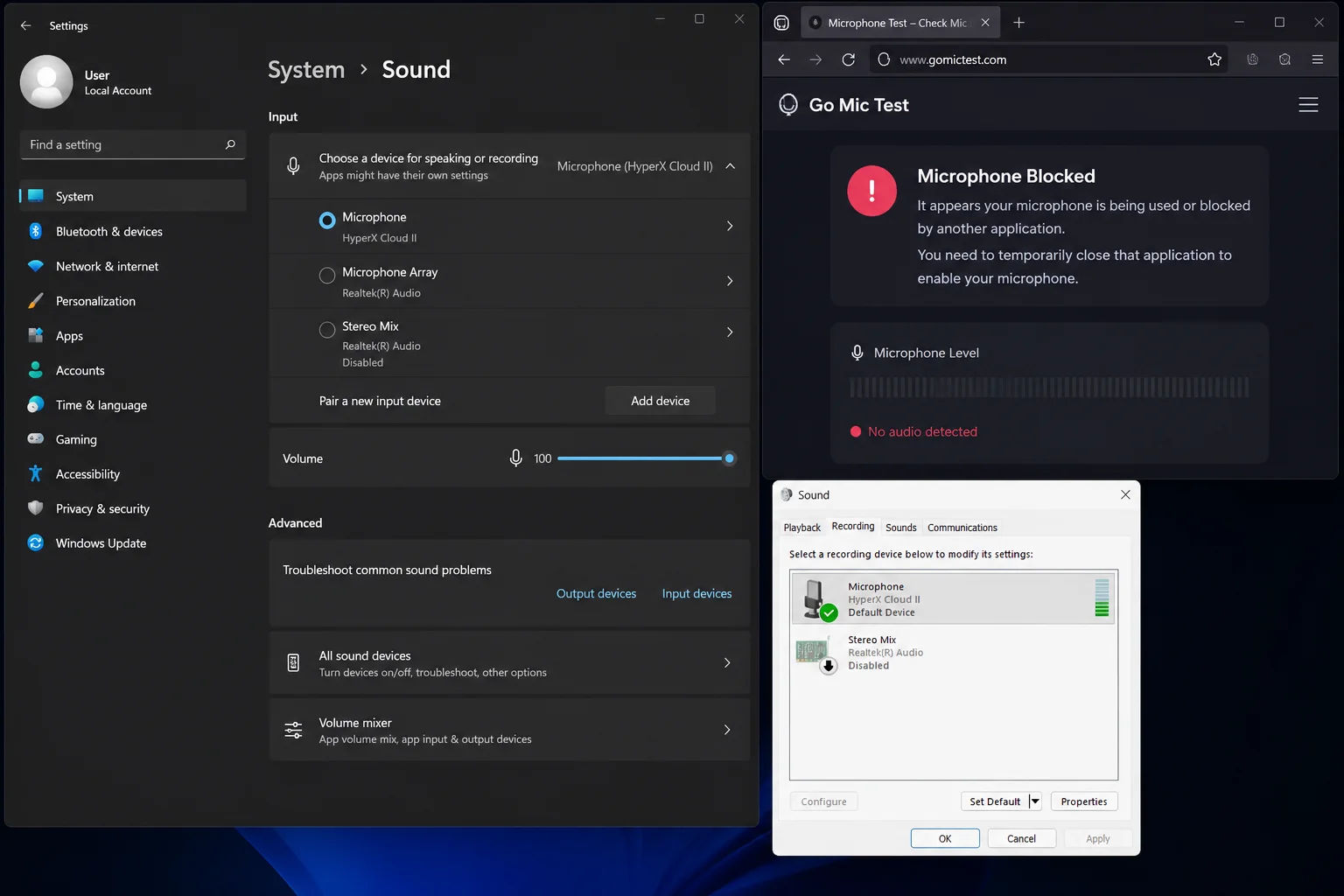Screen dimensions: 1344x896
Task: Open Network & internet settings
Action: (x=133, y=267)
